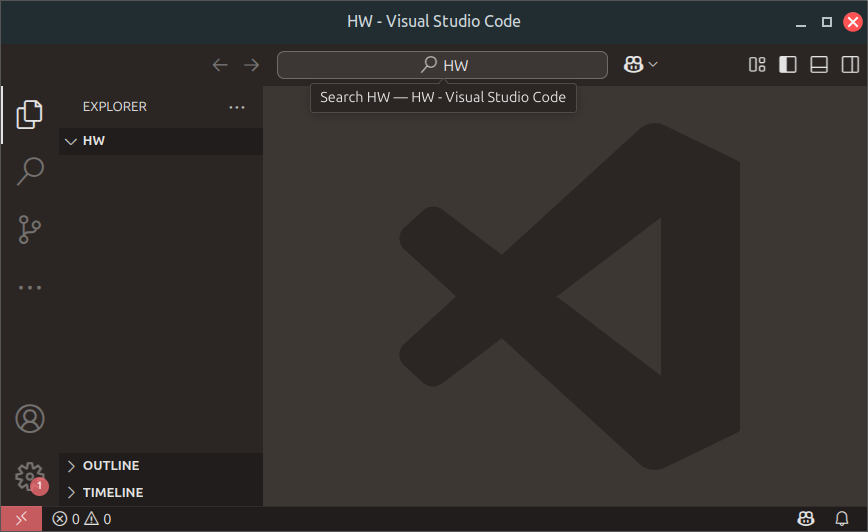Show errors count in status bar
Viewport: 868px width, 532px height.
(x=66, y=519)
